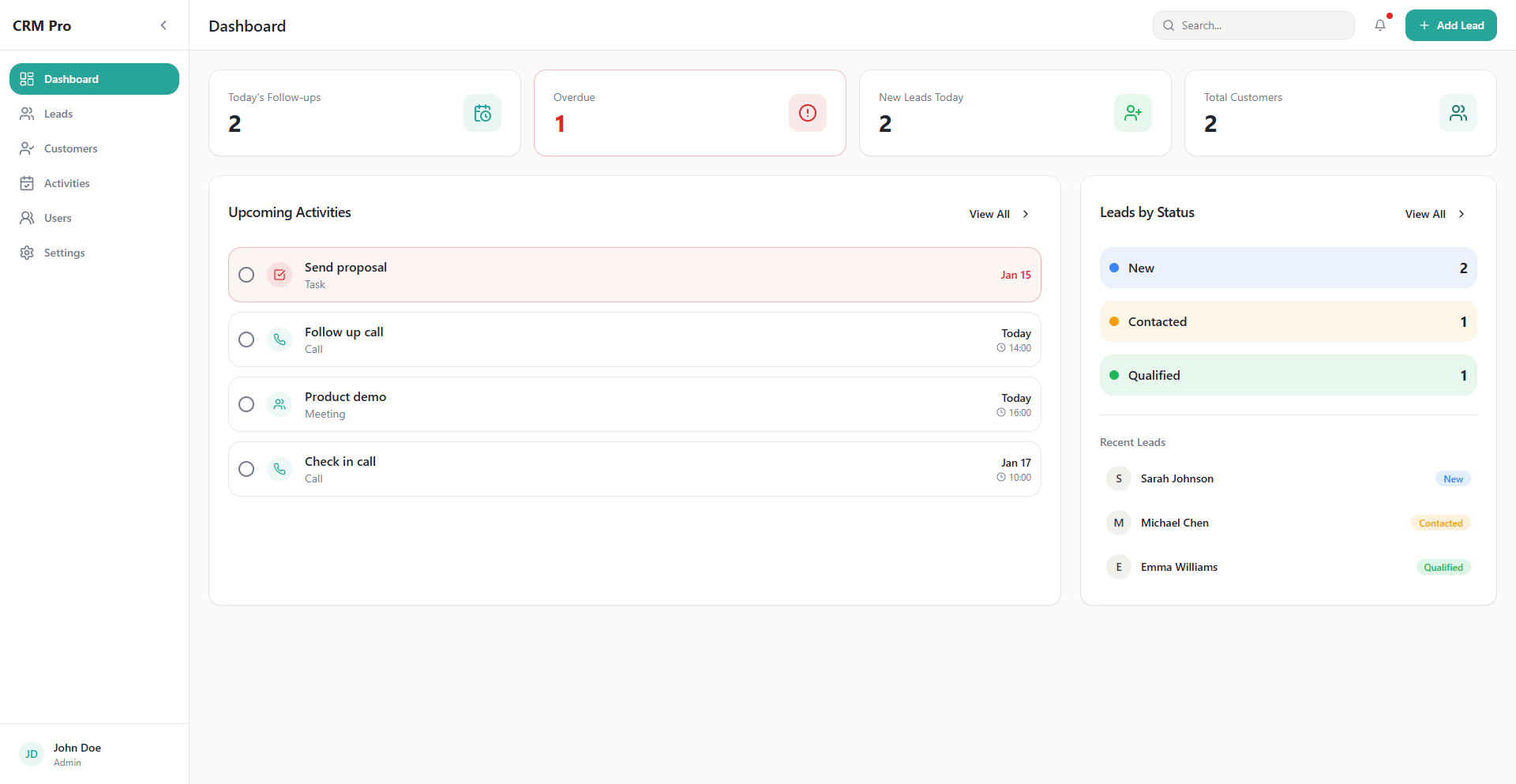Open Sarah Johnson's recent lead entry
This screenshot has height=784, width=1516.
click(1176, 478)
